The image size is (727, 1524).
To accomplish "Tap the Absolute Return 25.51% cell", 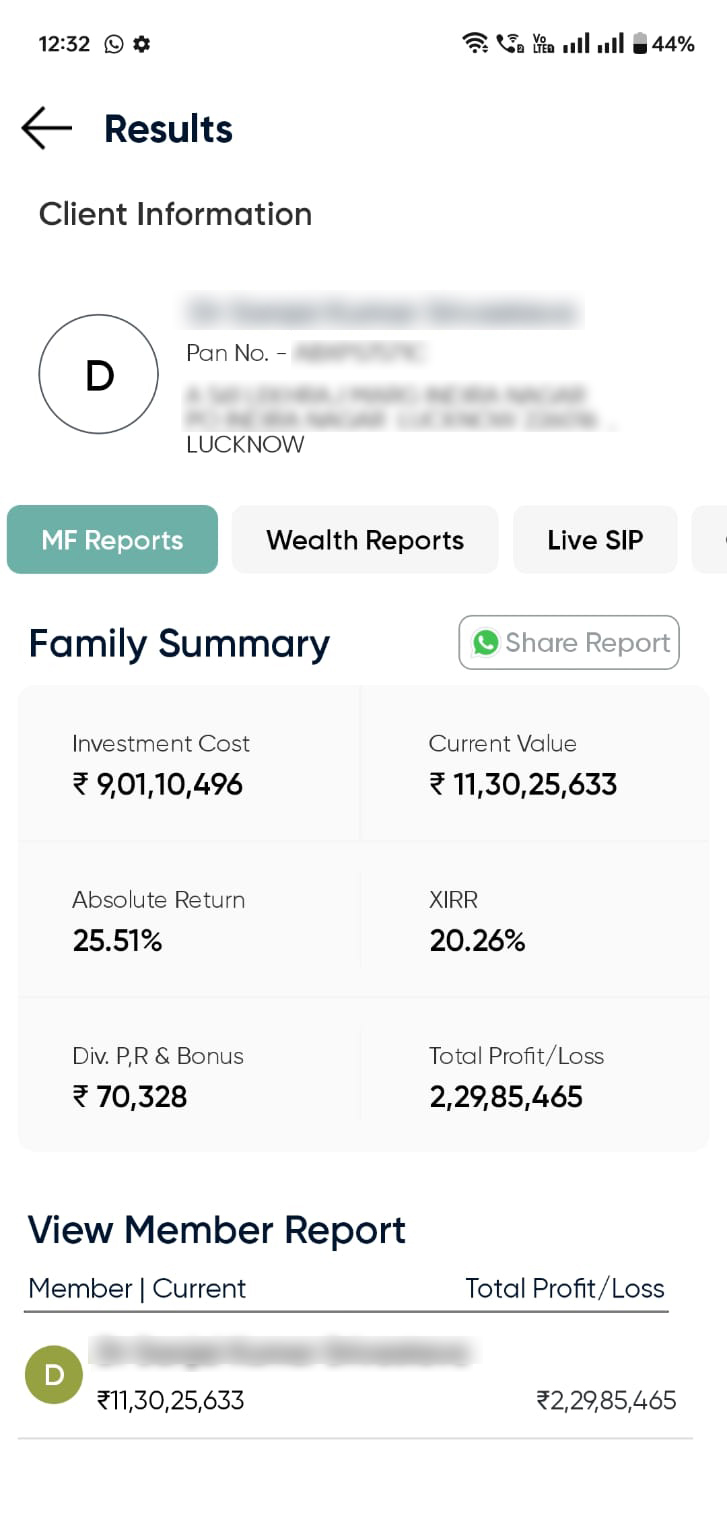I will point(188,921).
